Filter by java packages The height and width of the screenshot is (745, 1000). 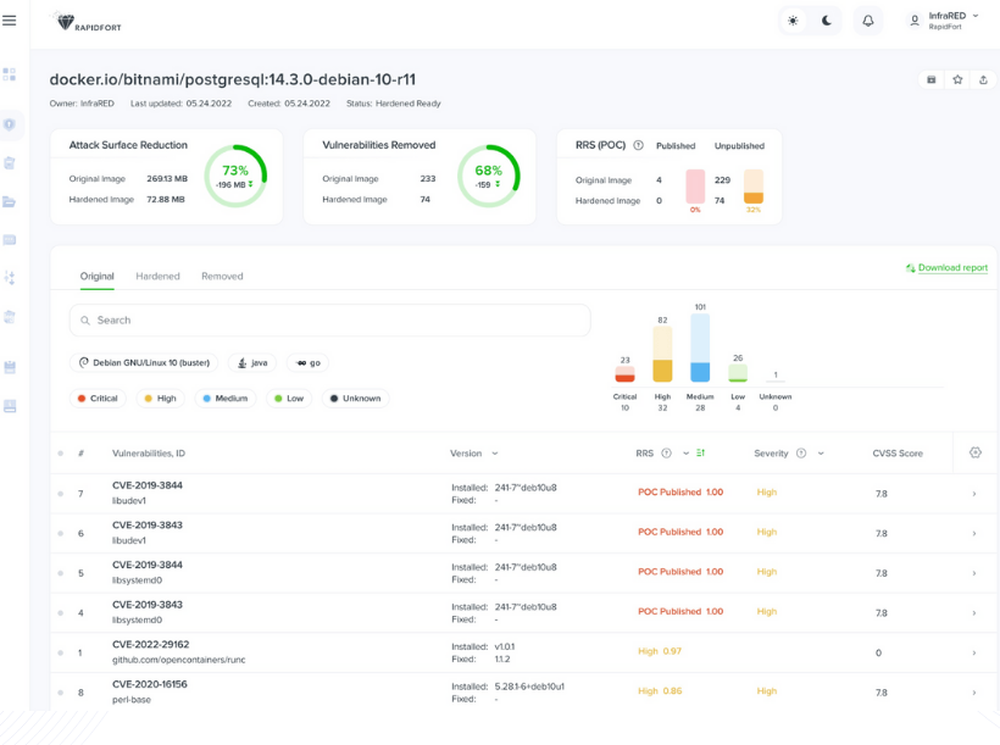tap(253, 363)
